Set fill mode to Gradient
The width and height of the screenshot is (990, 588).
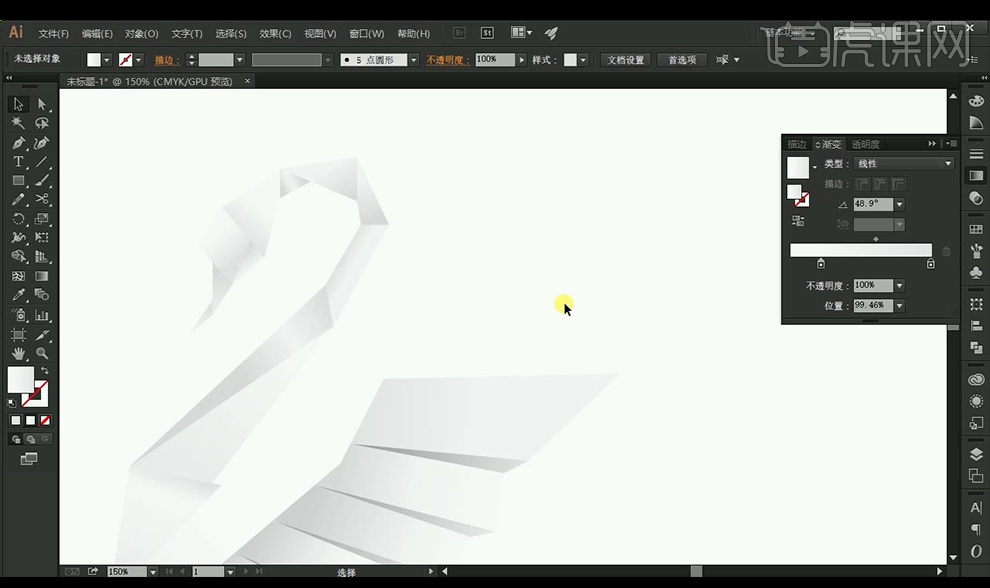coord(30,421)
